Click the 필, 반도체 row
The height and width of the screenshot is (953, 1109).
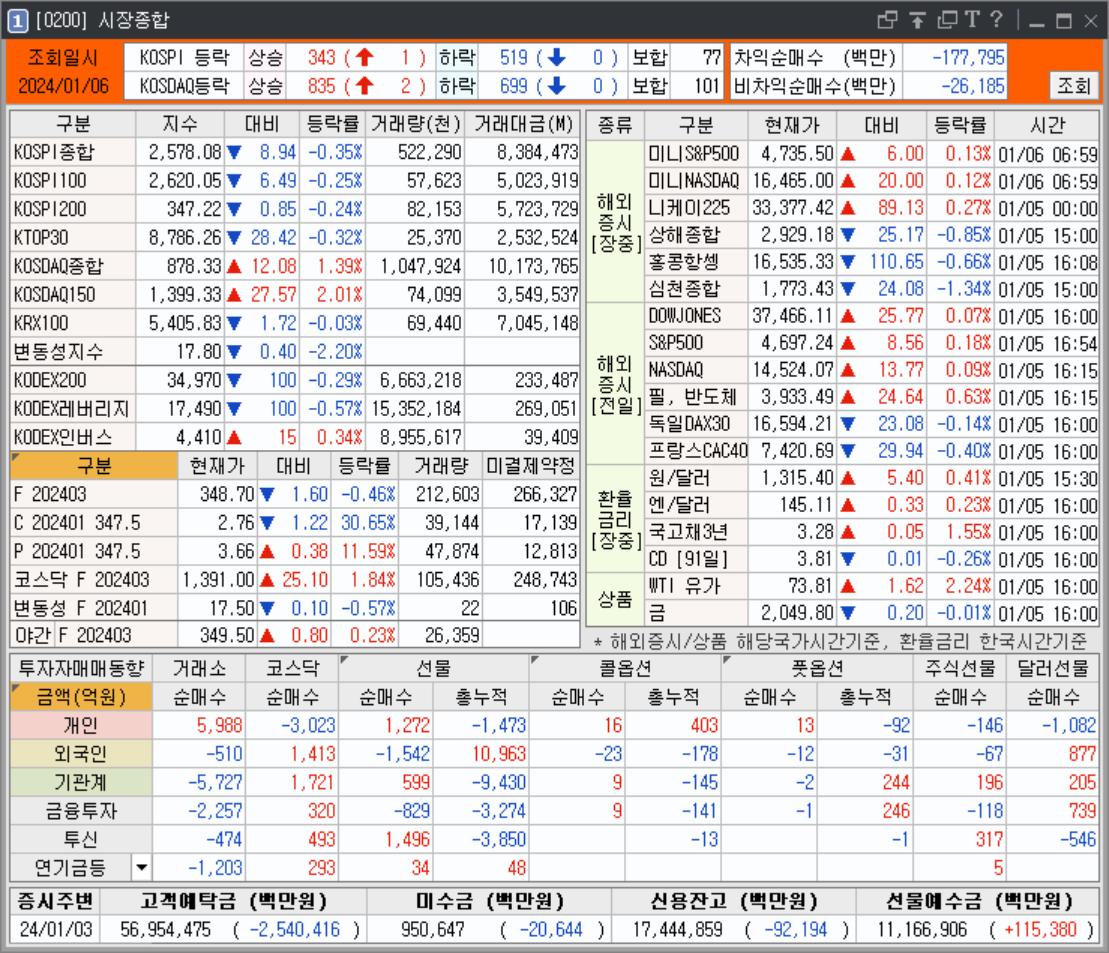pyautogui.click(x=872, y=397)
